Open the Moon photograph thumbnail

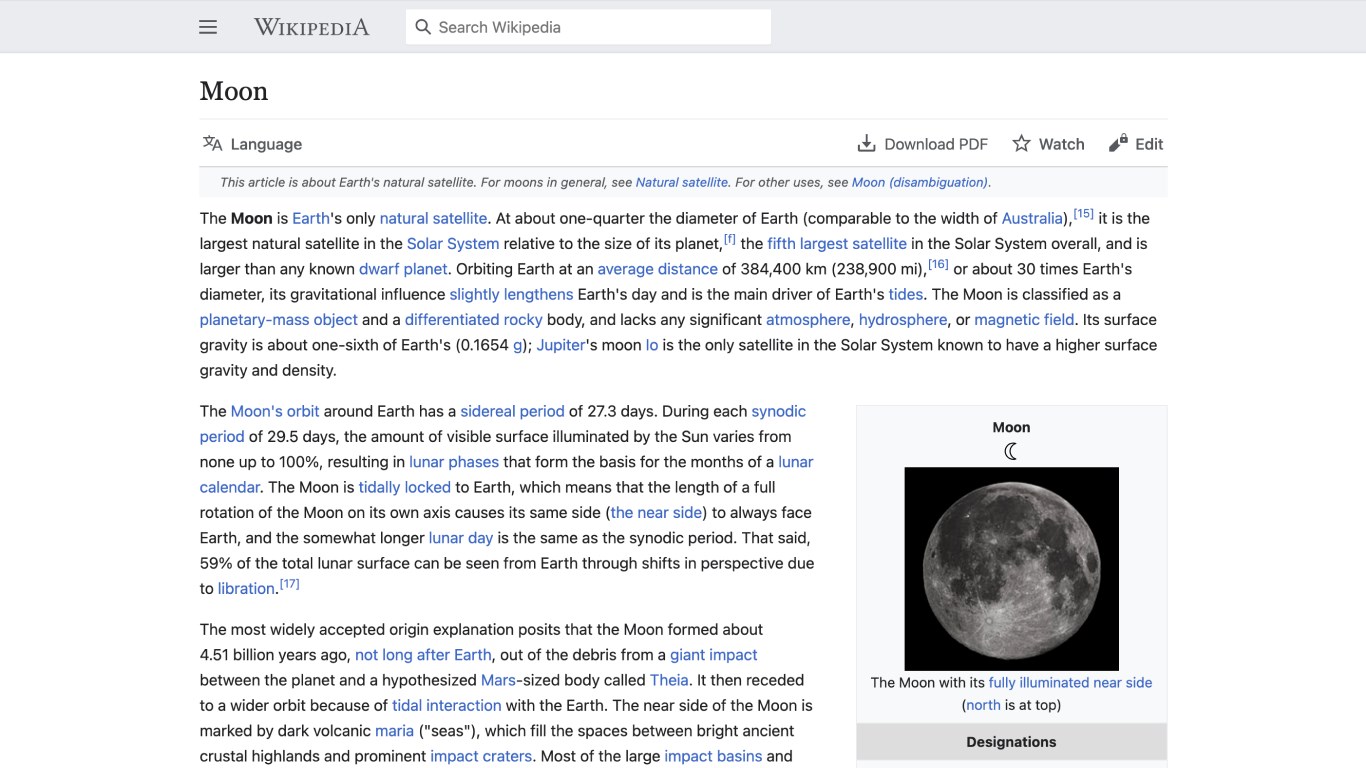1011,568
